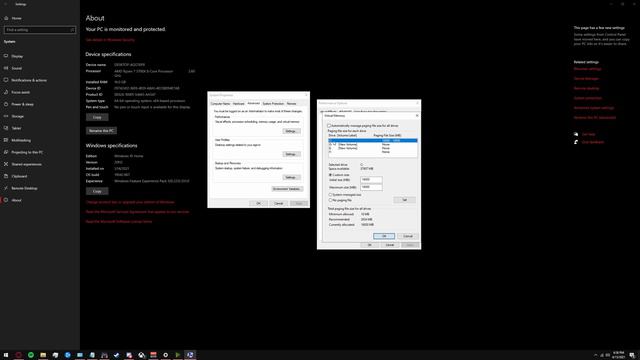Switch to Hardware tab in System Properties
Screen dimensions: 640x360
238,104
